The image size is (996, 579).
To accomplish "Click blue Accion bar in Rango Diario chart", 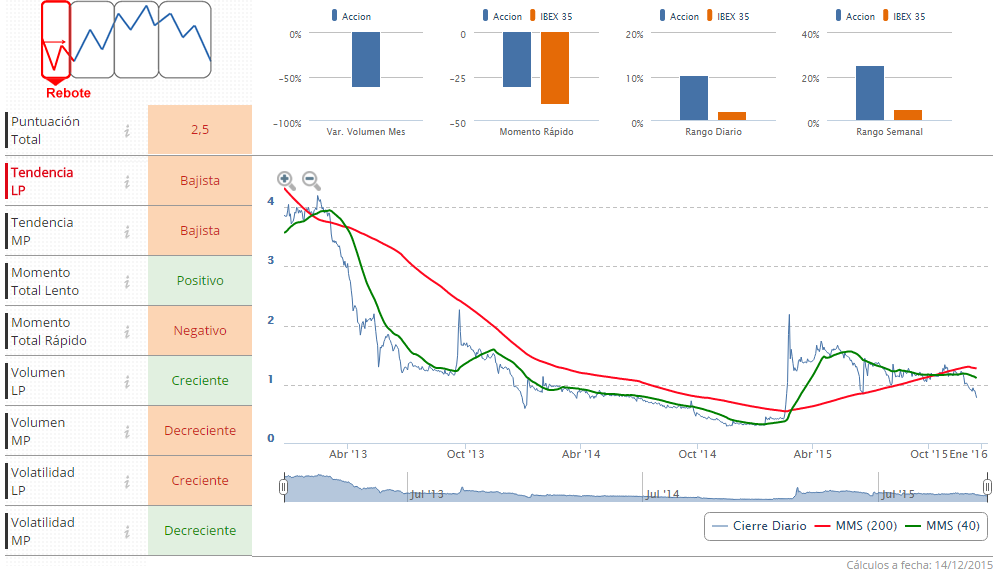I will [694, 98].
